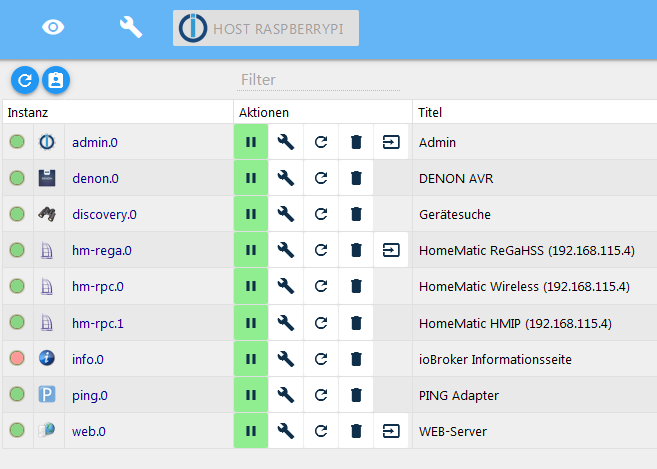Click the 'DENON AVR' title cell
This screenshot has height=469, width=657.
(x=535, y=178)
